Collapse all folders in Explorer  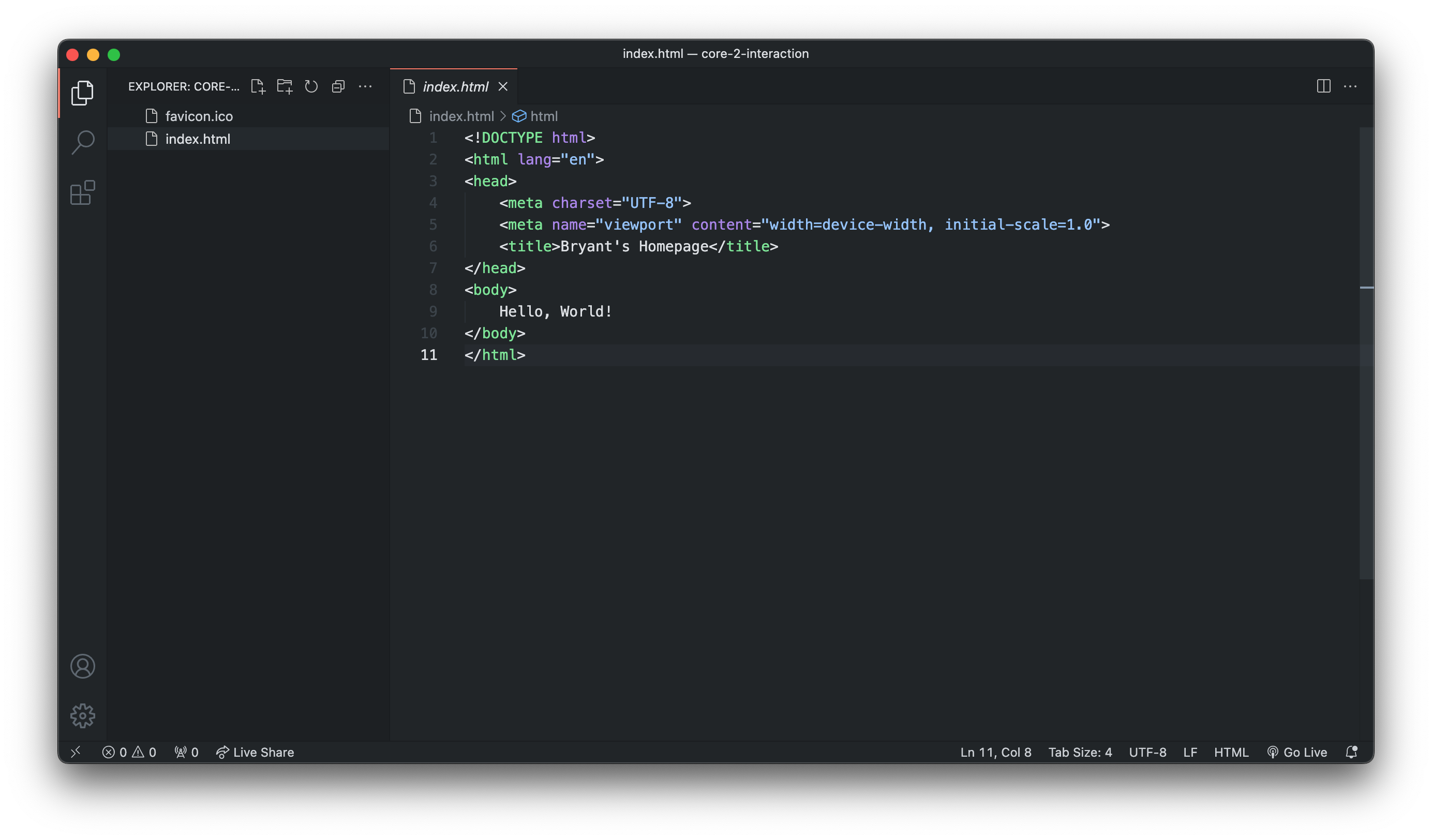point(338,86)
